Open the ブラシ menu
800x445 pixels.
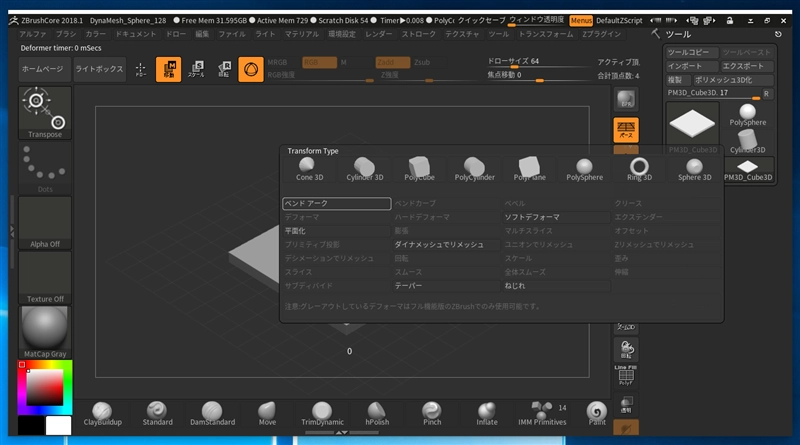(66, 34)
